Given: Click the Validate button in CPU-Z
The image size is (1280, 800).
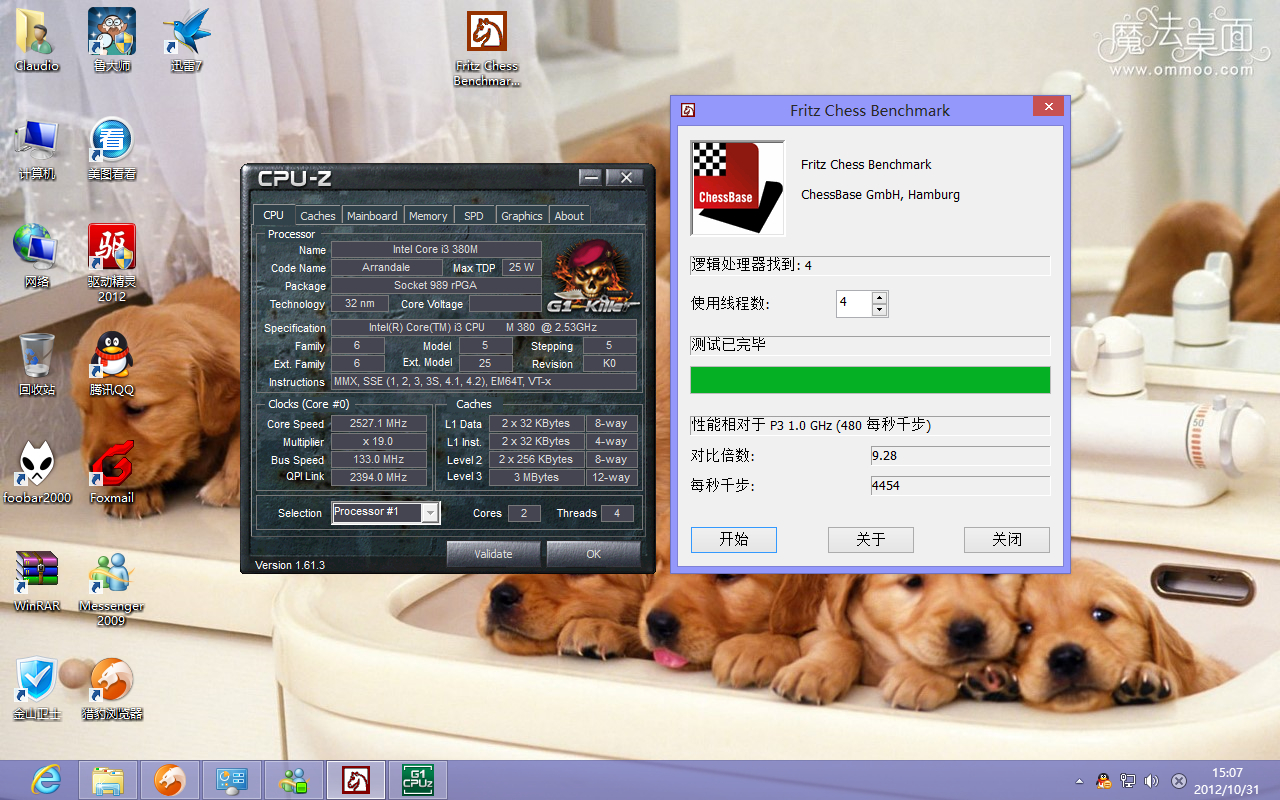Looking at the screenshot, I should [493, 553].
